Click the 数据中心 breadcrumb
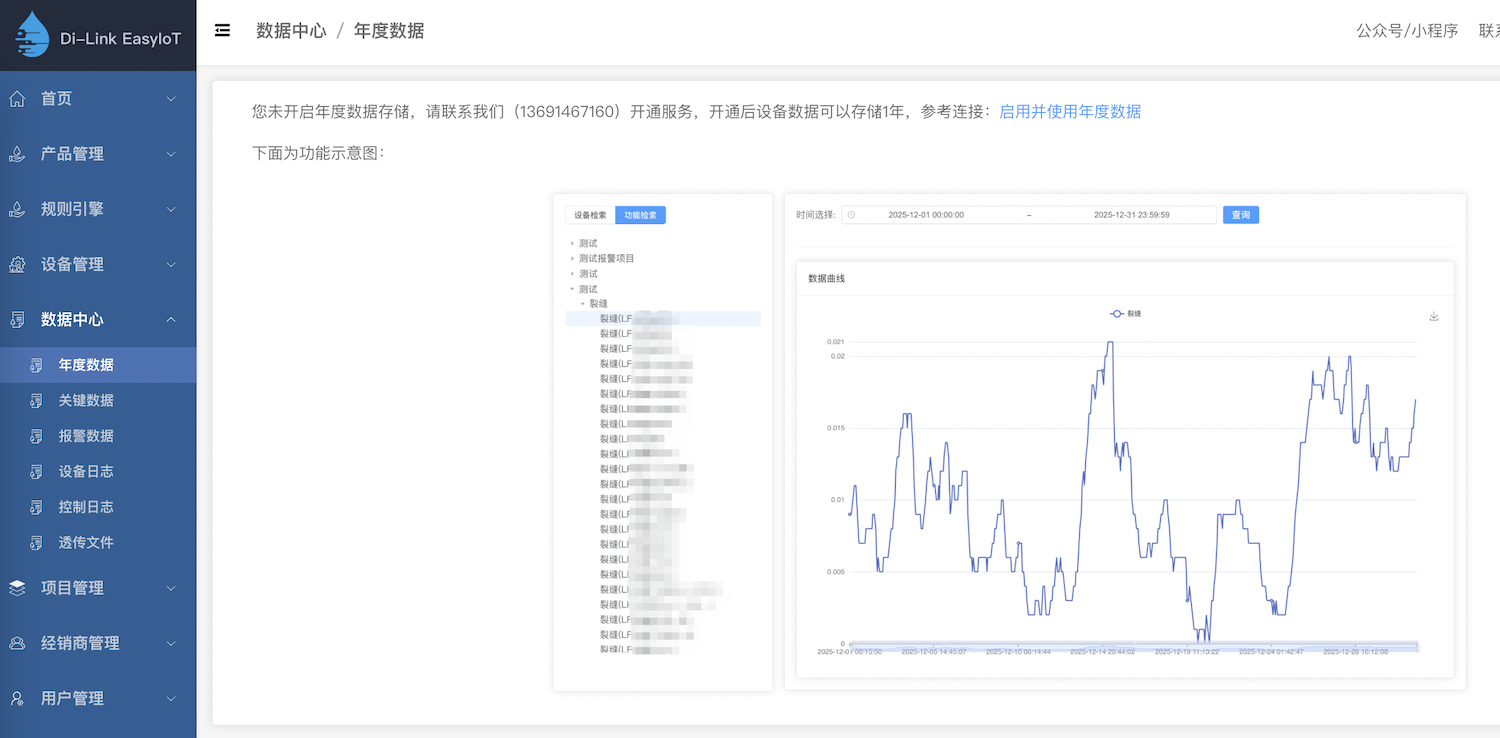Viewport: 1500px width, 738px height. [291, 31]
